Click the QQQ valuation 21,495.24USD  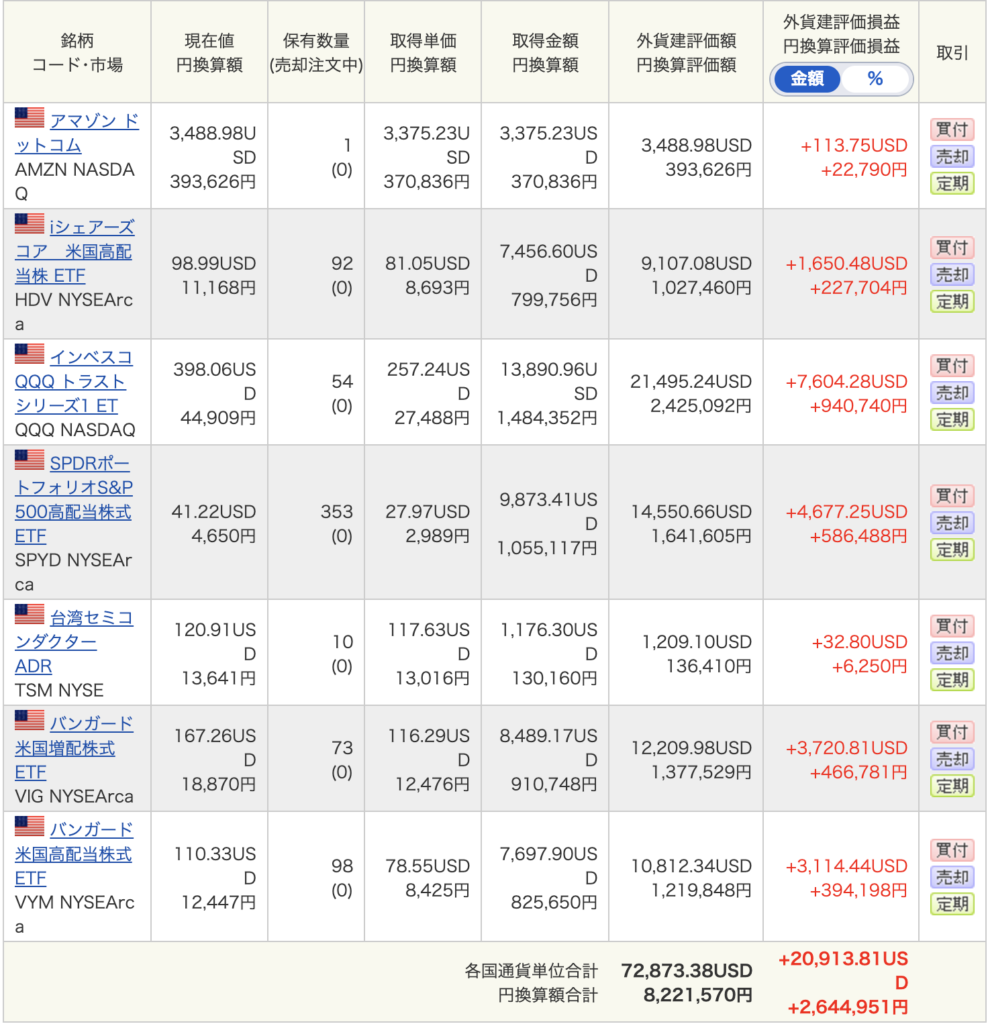click(x=691, y=381)
